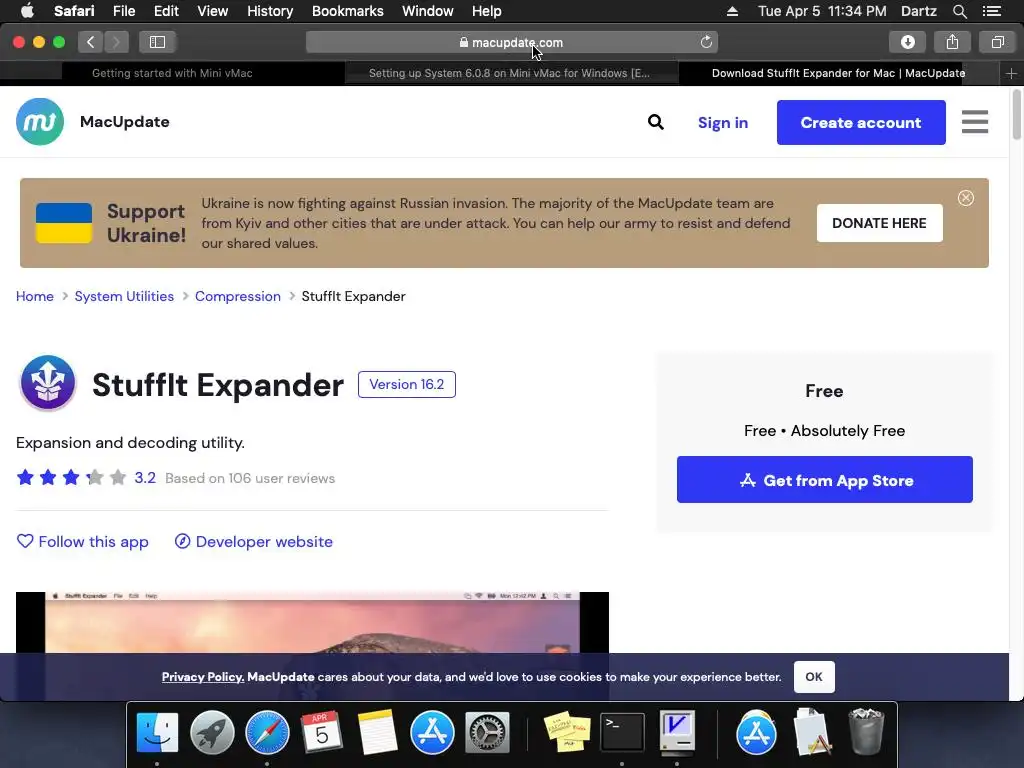The height and width of the screenshot is (768, 1024).
Task: Open the hamburger menu on MacUpdate
Action: 974,122
